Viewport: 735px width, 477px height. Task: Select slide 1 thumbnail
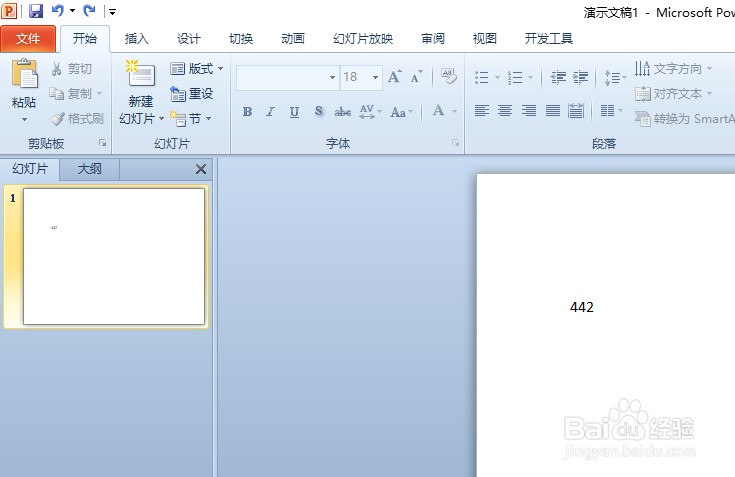[114, 256]
